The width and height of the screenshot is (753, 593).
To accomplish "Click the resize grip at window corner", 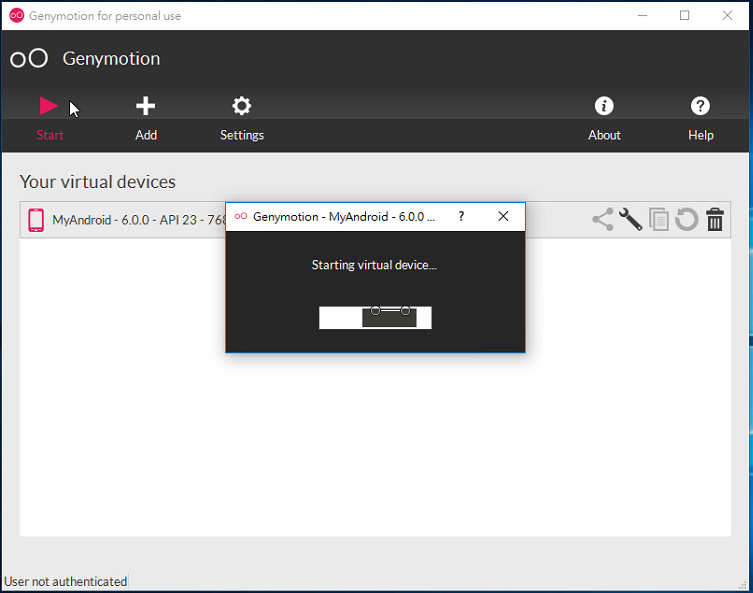I will click(743, 584).
